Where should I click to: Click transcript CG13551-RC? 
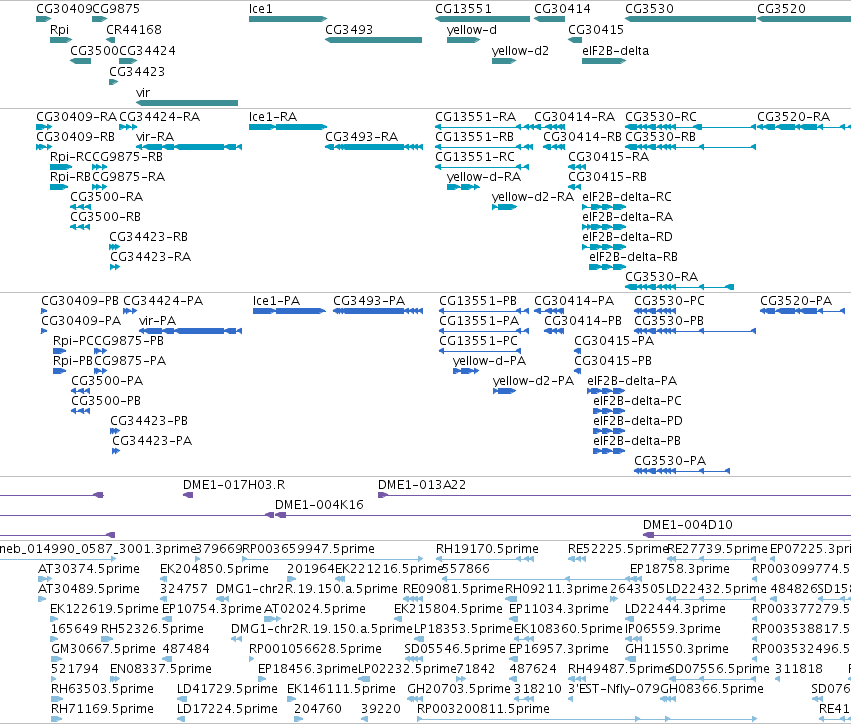482,167
